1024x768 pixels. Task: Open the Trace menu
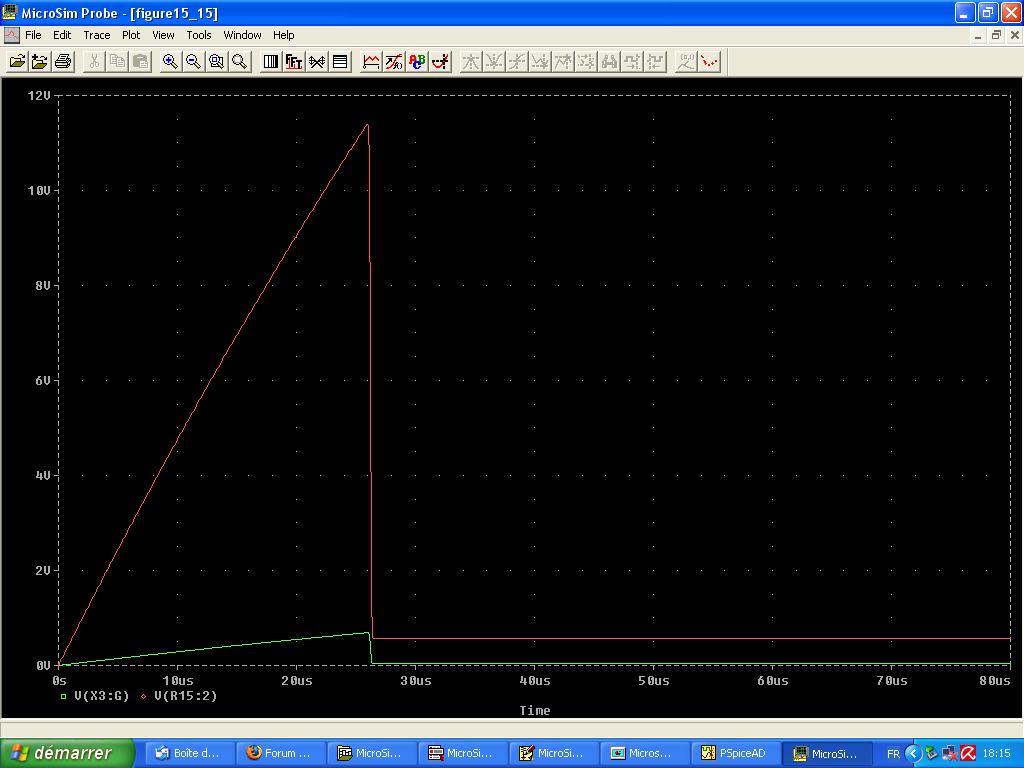point(97,35)
